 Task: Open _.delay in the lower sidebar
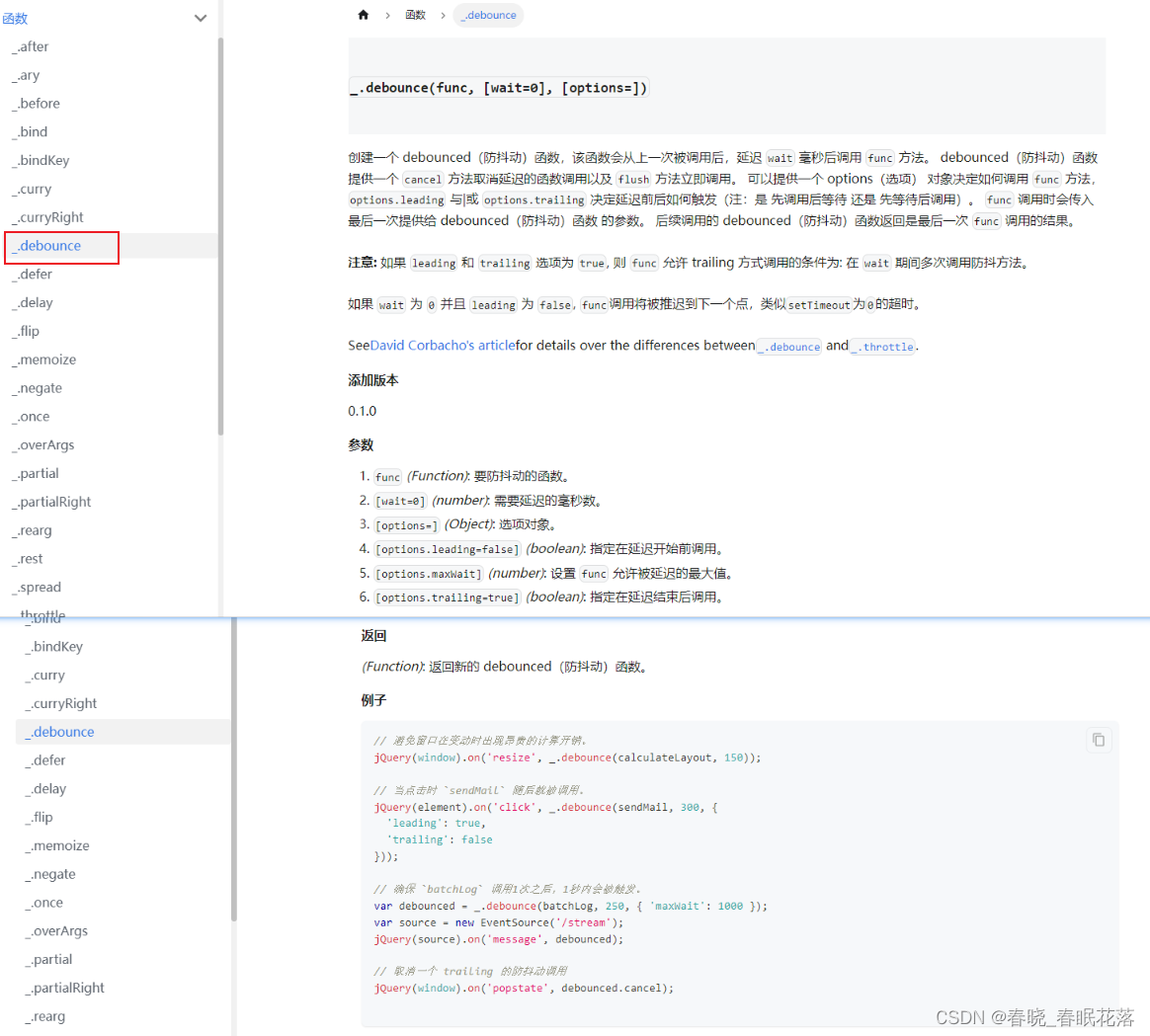click(x=46, y=789)
